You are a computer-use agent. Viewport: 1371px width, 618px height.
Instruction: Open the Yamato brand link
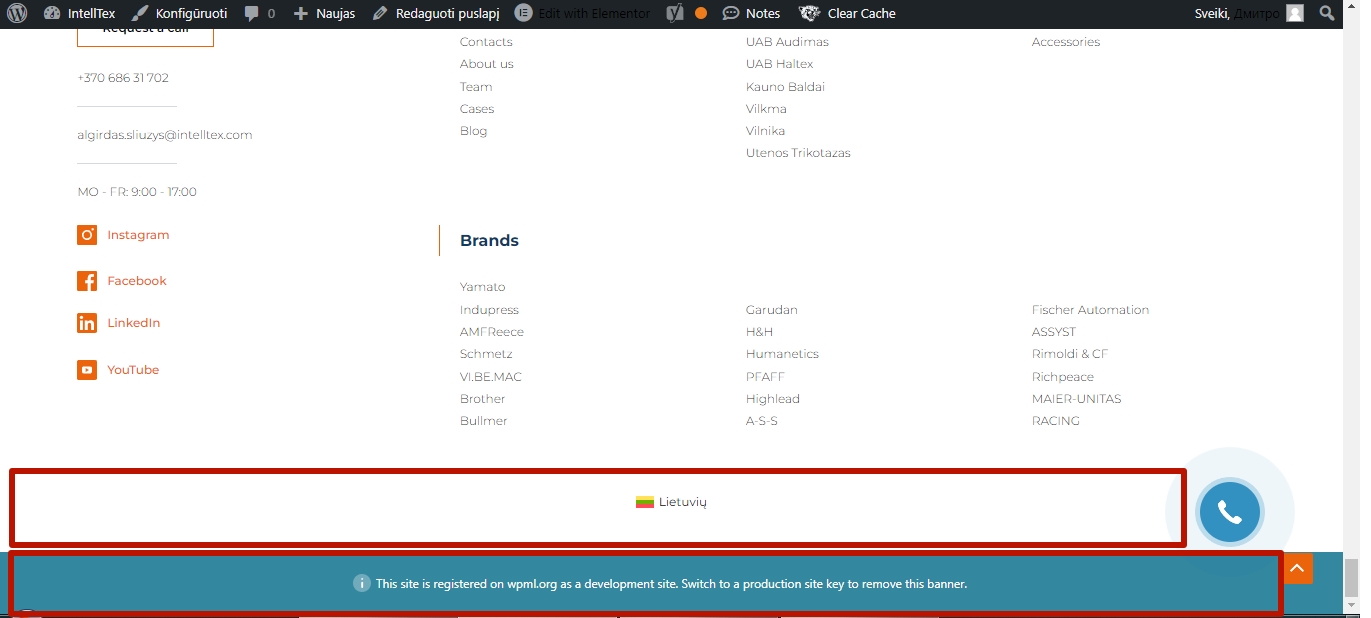coord(483,287)
